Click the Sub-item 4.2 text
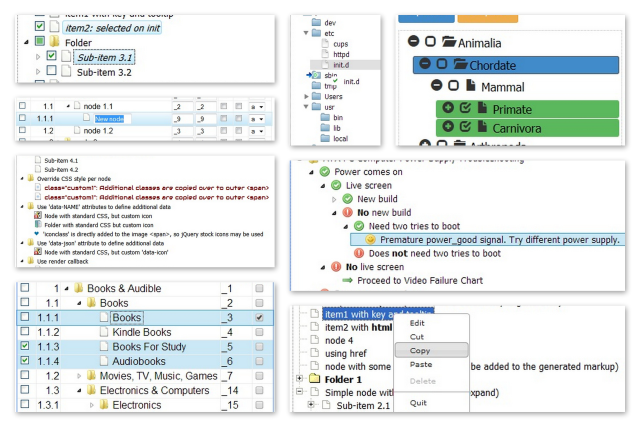This screenshot has height=427, width=640. point(61,169)
